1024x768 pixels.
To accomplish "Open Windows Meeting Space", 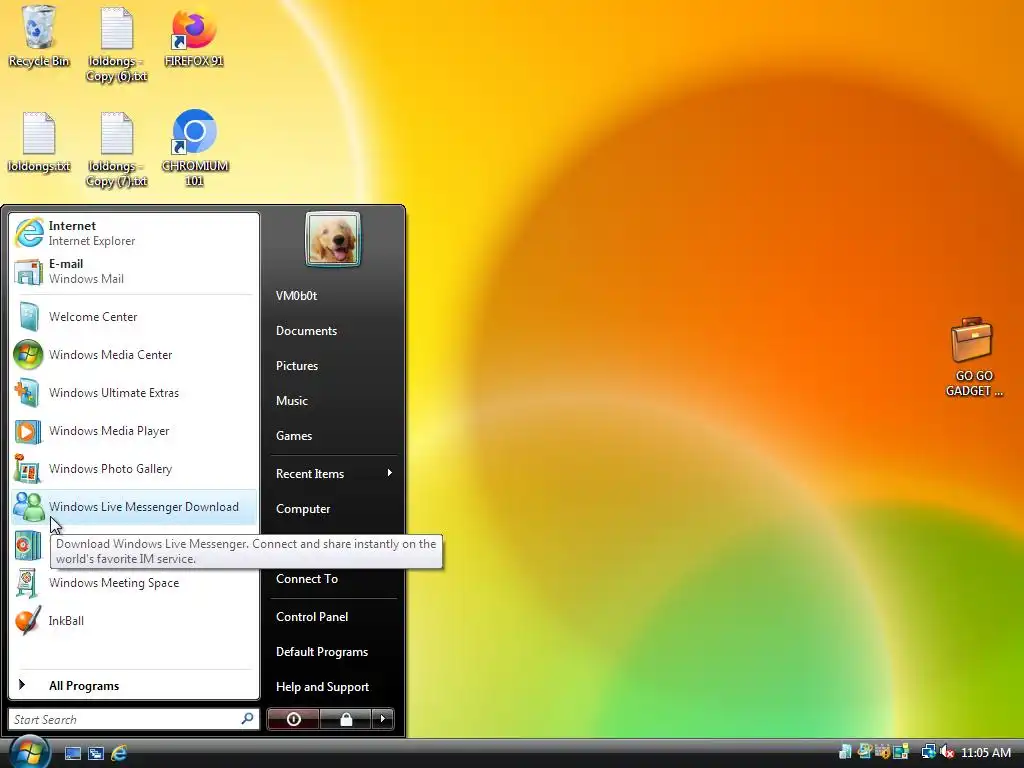I will tap(134, 583).
